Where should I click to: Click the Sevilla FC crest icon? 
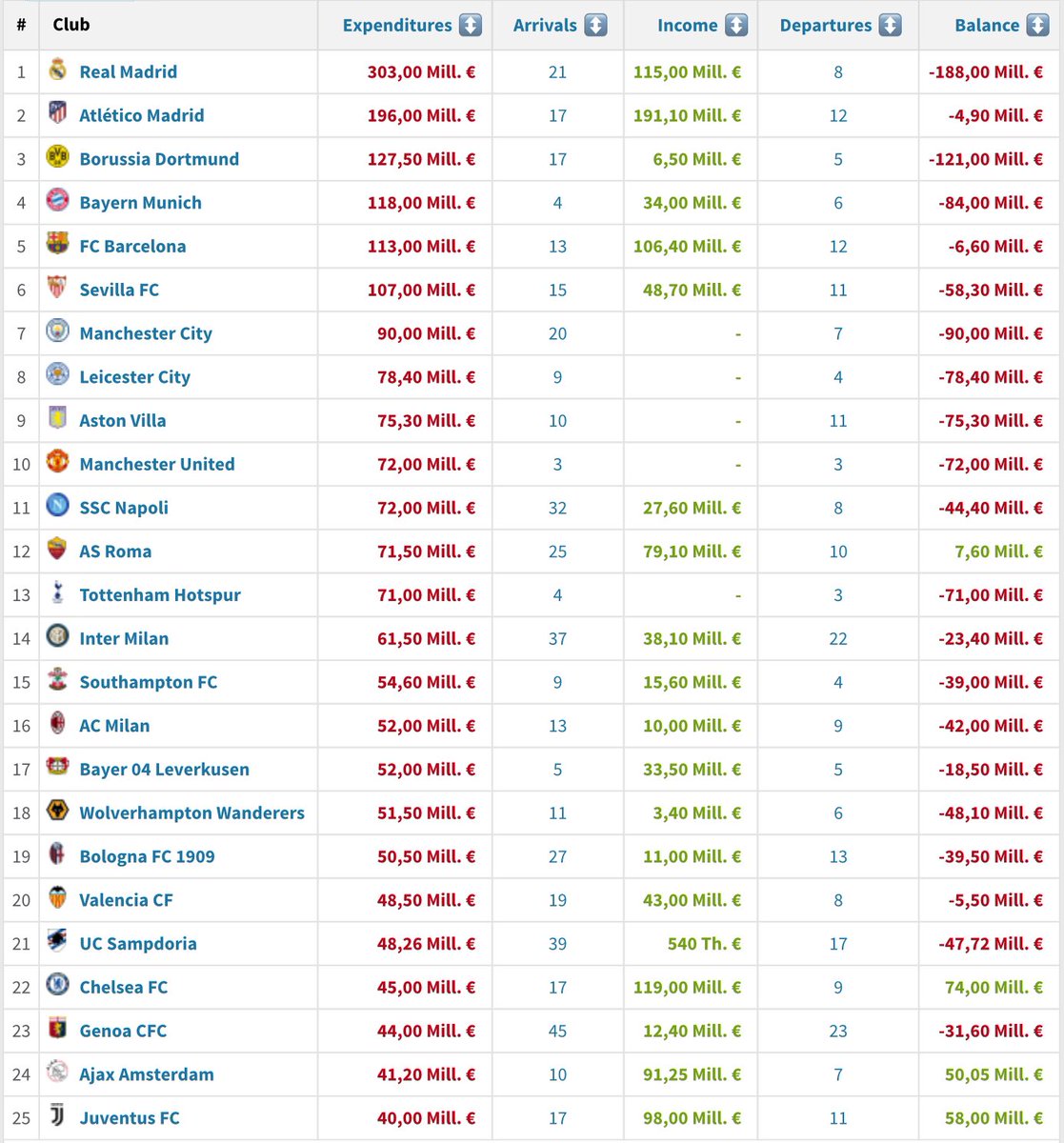57,289
